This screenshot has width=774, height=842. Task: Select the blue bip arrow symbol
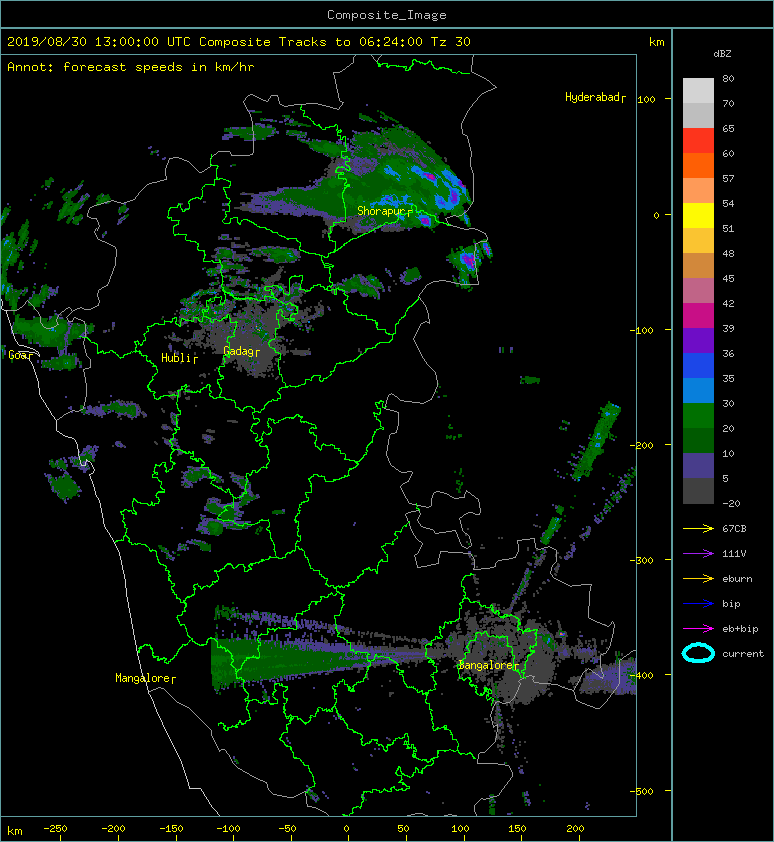pos(698,604)
